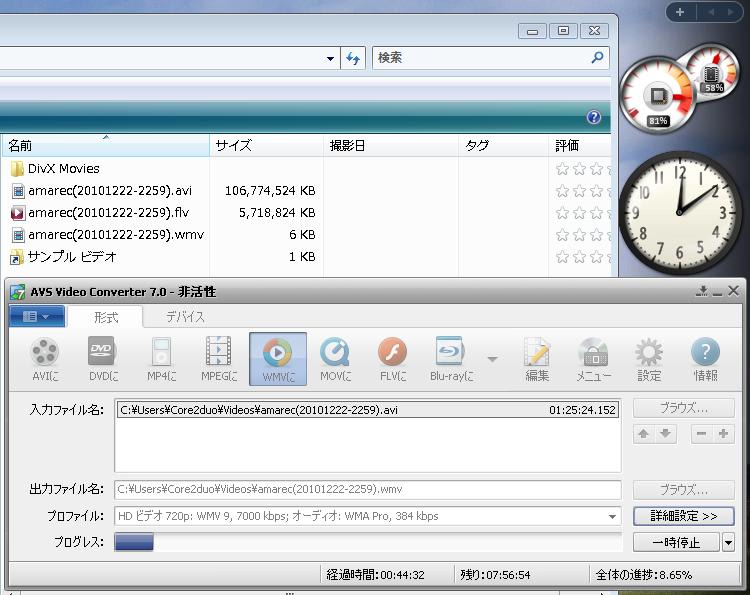Sort by タグ column header

503,145
